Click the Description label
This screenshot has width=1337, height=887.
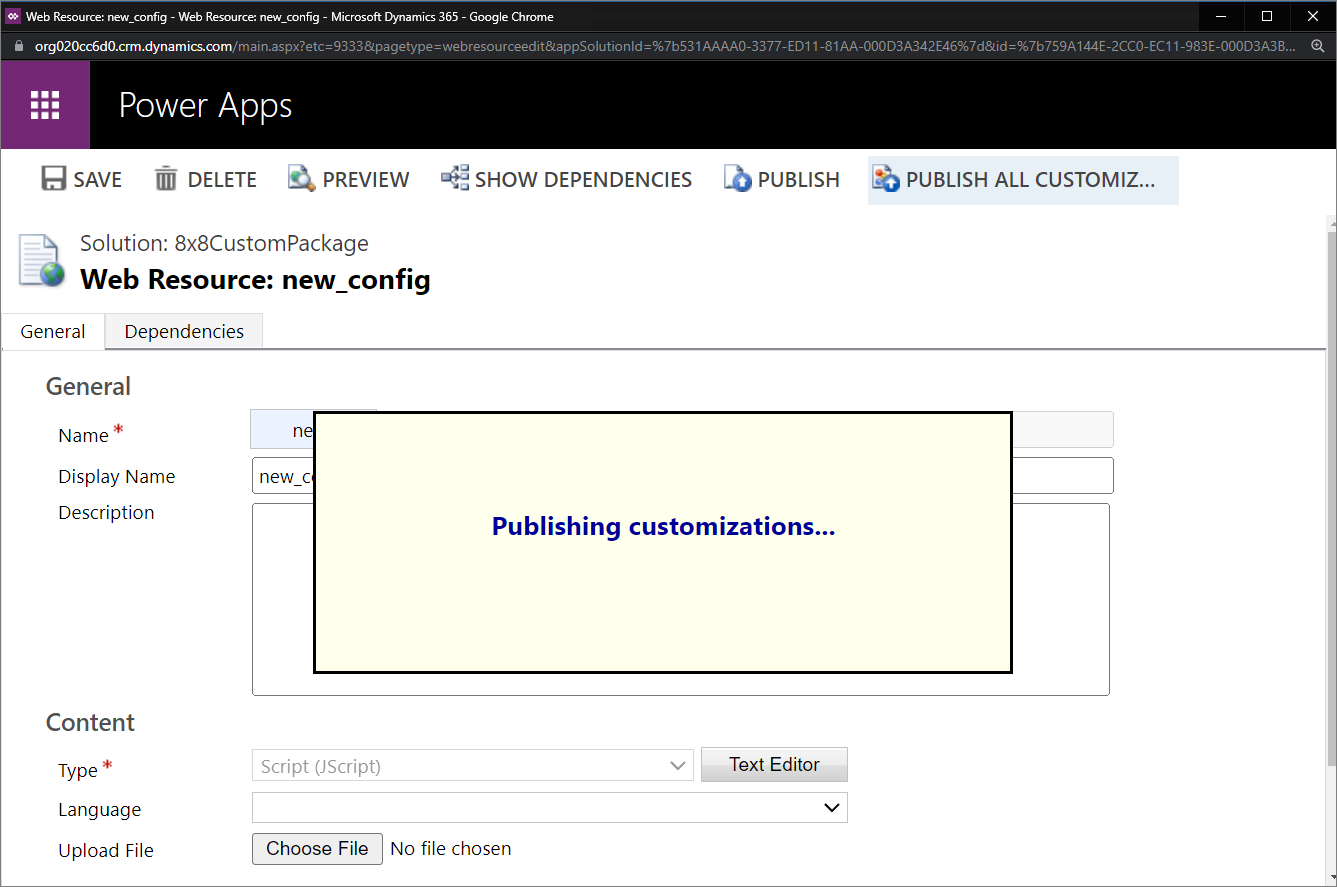106,513
